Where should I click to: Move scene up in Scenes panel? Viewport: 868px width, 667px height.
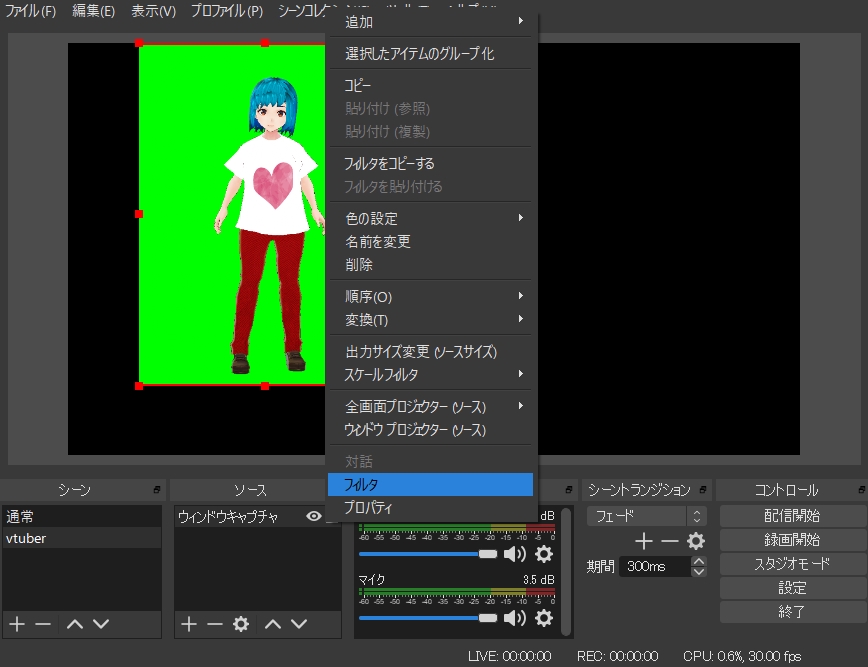[x=75, y=624]
